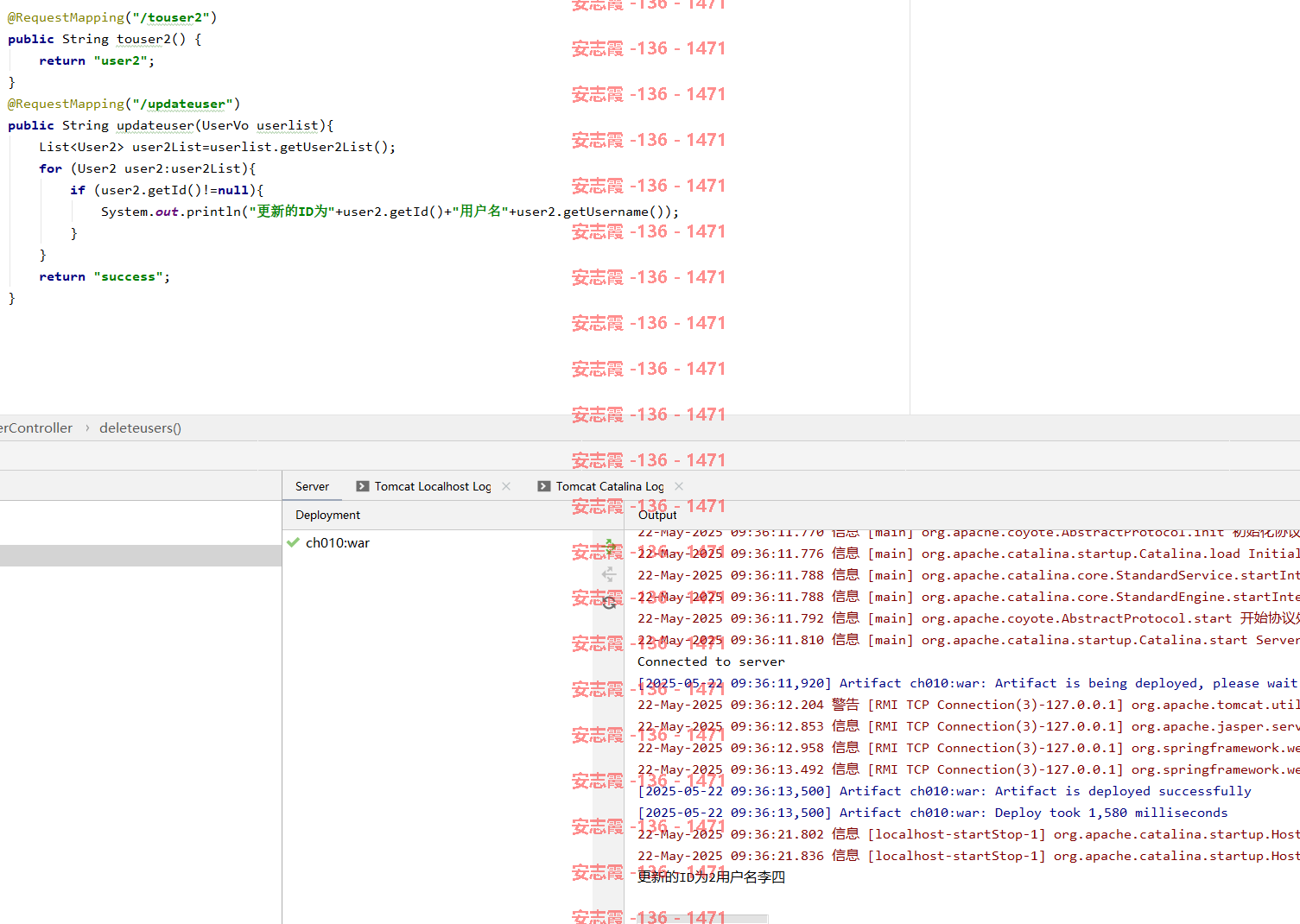
Task: Click the localhost-startStop-1 log line at 09:36:21.836
Action: pos(968,856)
